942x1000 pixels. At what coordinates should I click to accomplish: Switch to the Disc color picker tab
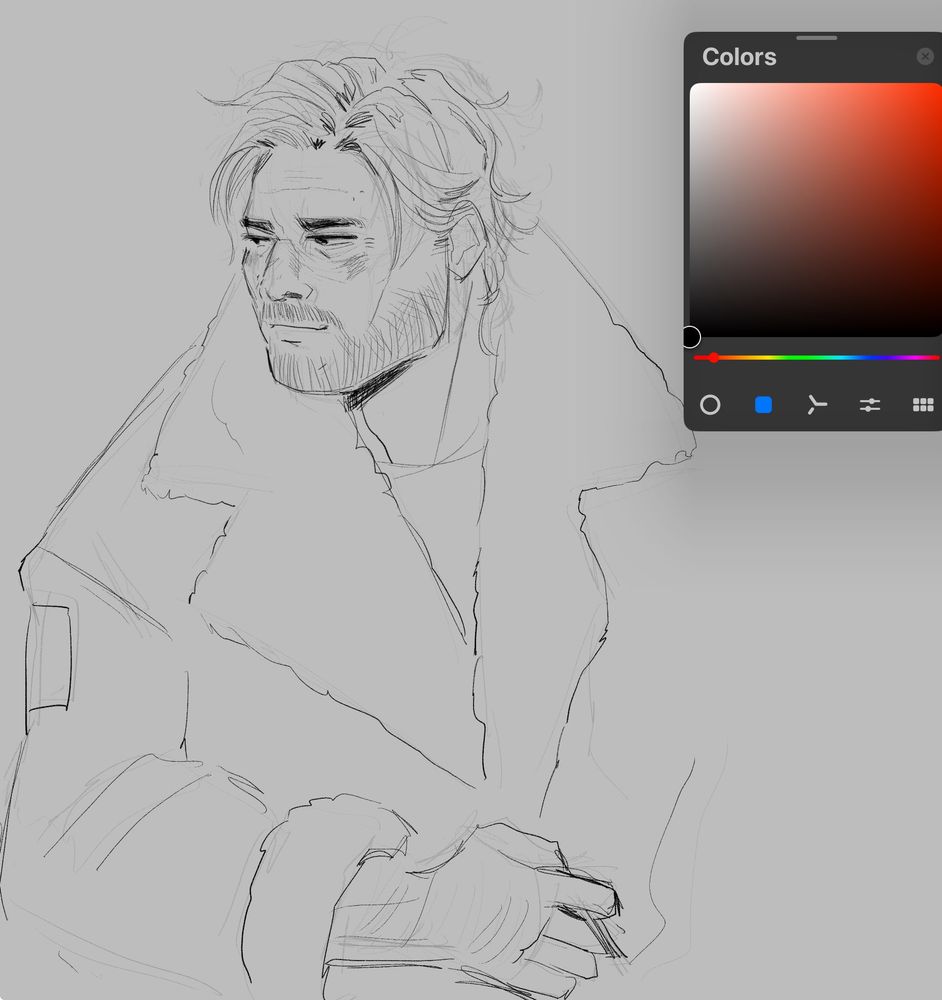(x=710, y=405)
